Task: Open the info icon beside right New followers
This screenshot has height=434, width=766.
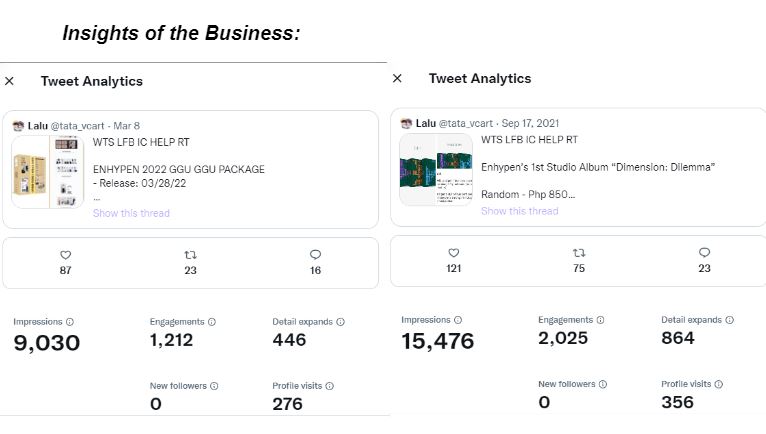Action: click(x=602, y=384)
